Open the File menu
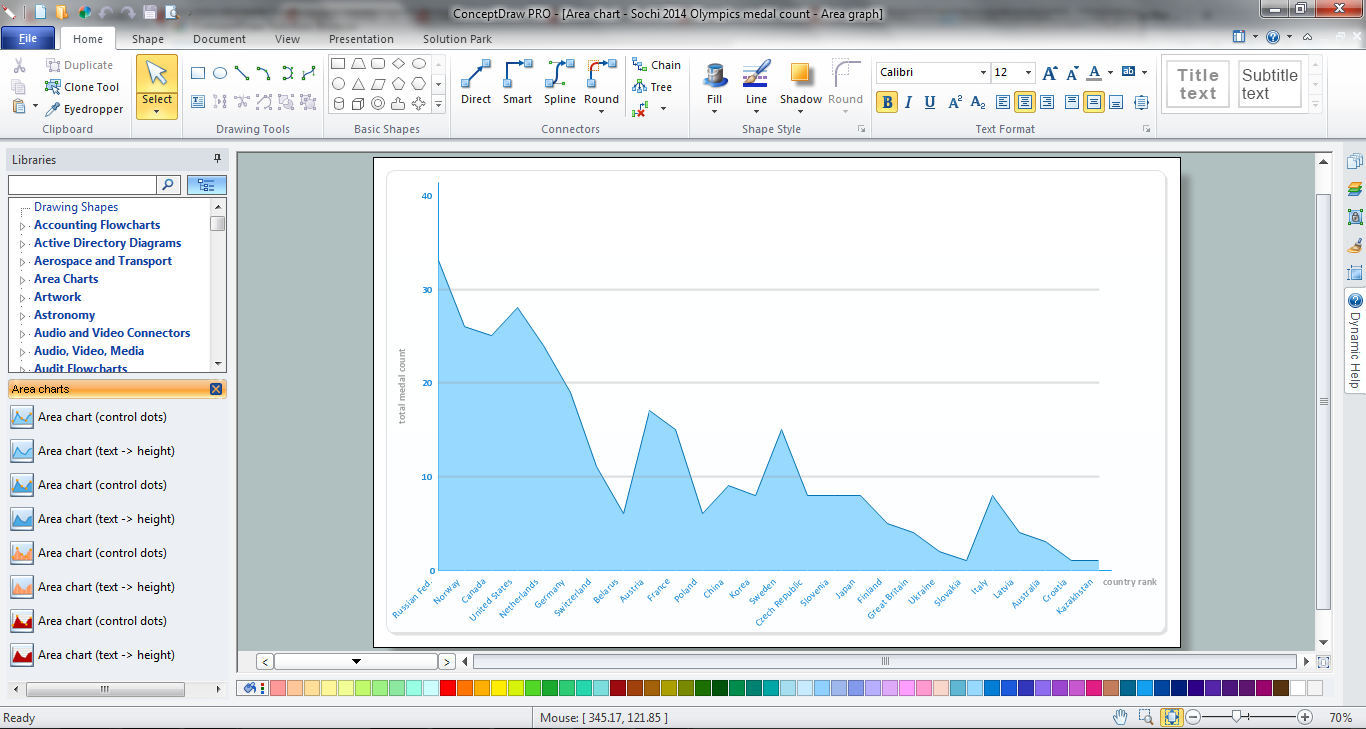Screen dimensions: 1366x729 click(x=28, y=38)
